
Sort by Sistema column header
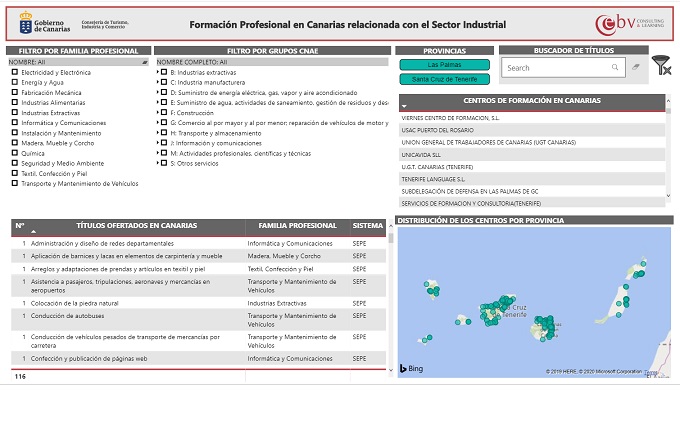[368, 225]
